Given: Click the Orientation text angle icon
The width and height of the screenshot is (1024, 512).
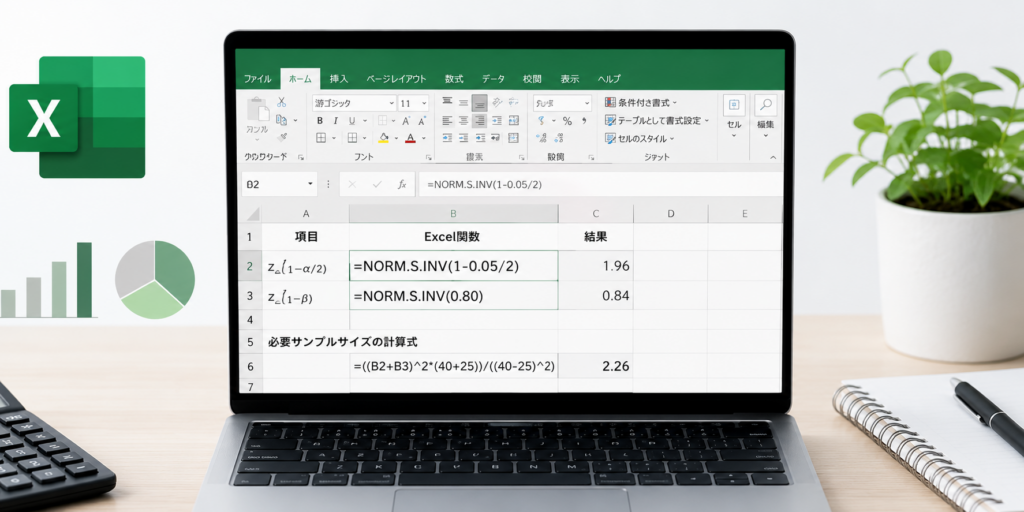Looking at the screenshot, I should (x=497, y=103).
